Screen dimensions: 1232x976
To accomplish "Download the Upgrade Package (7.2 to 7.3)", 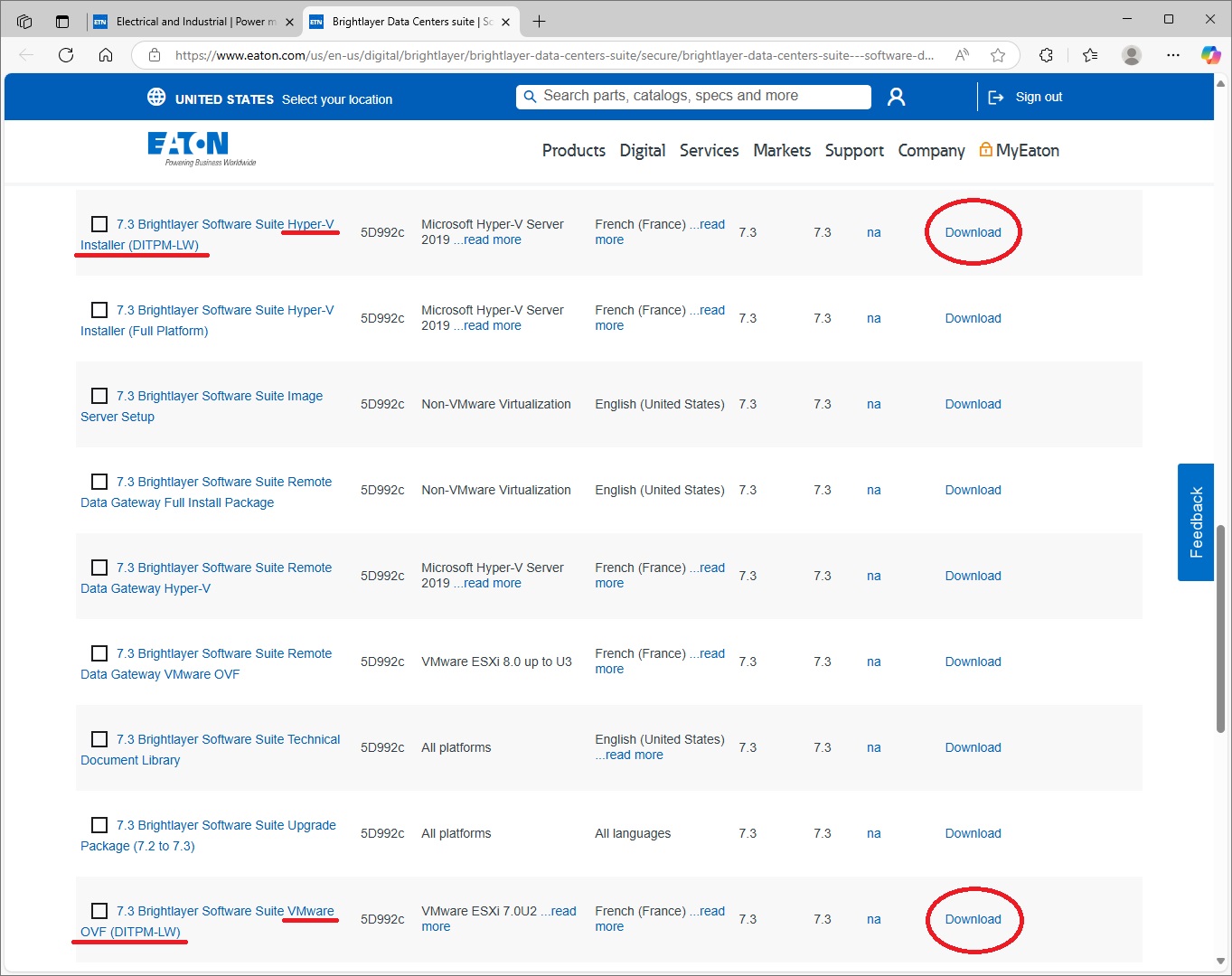I will 973,833.
